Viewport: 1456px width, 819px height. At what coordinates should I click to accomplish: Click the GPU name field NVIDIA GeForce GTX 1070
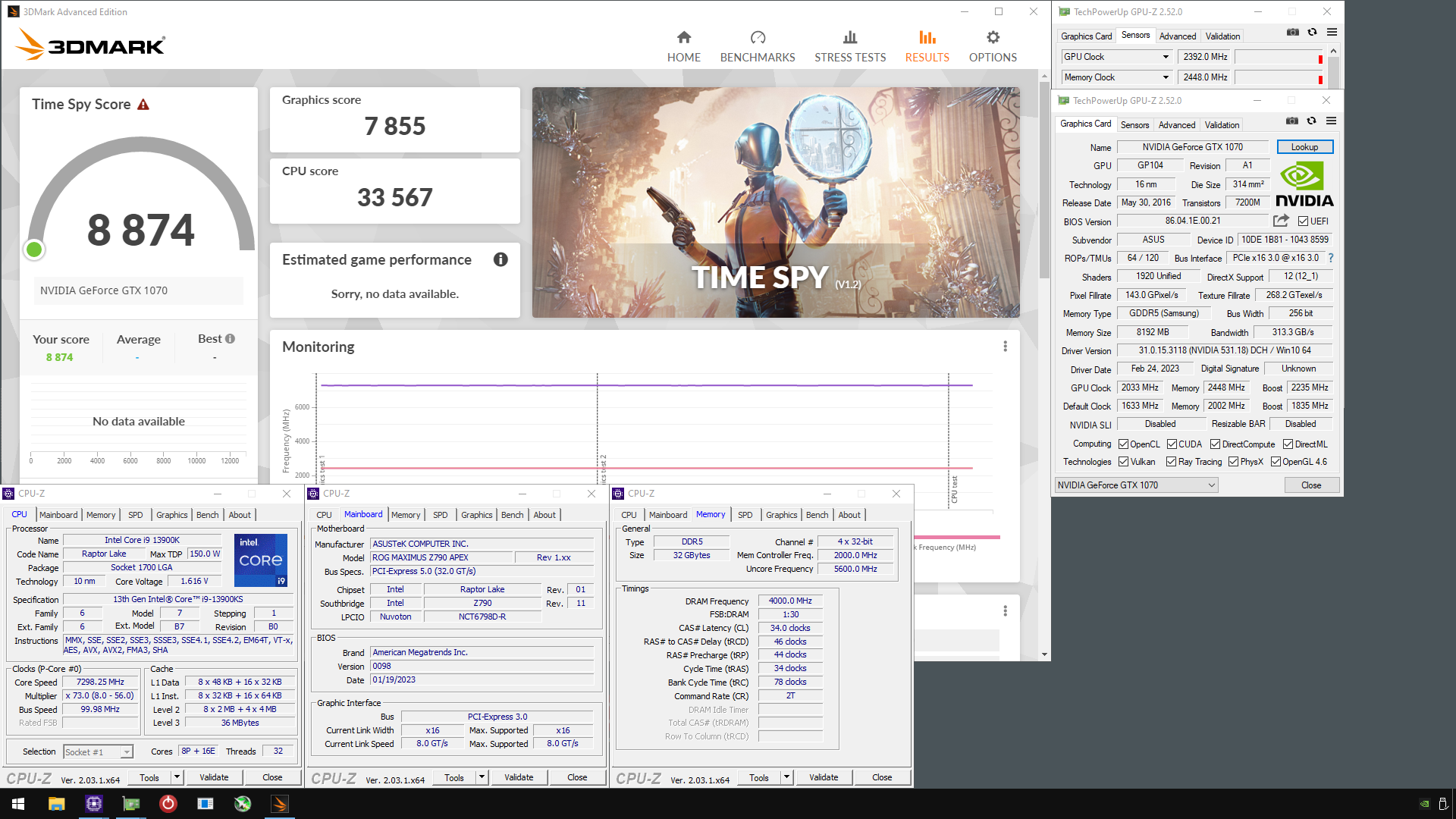click(x=1192, y=147)
